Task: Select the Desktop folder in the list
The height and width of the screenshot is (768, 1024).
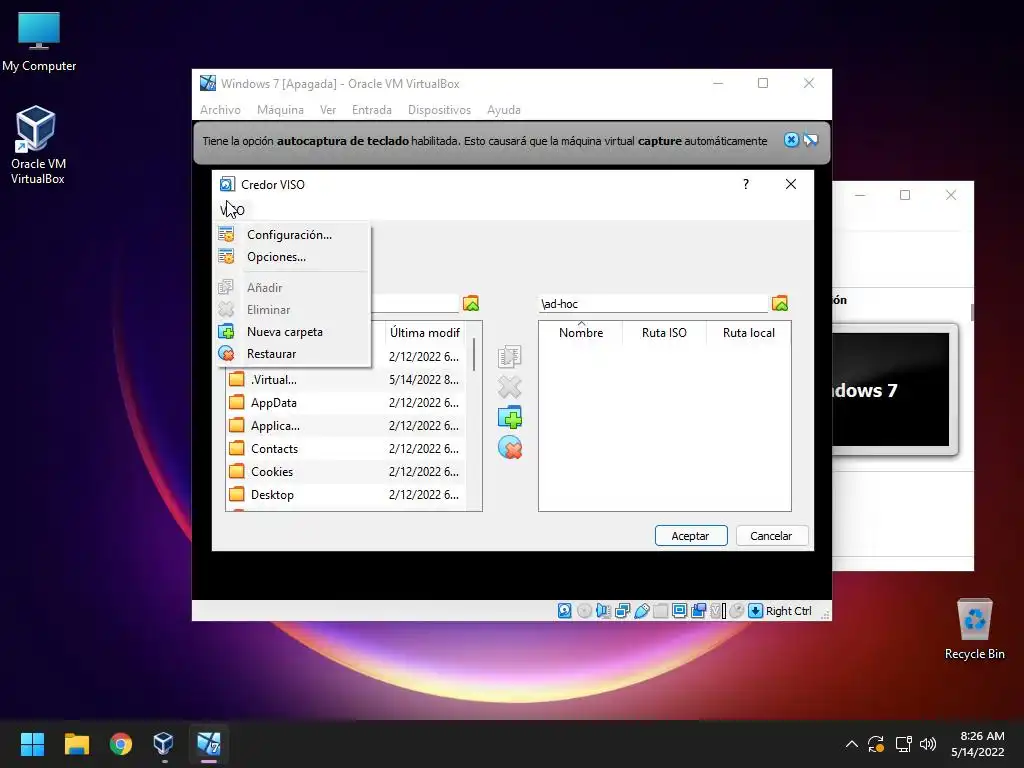Action: pyautogui.click(x=346, y=494)
